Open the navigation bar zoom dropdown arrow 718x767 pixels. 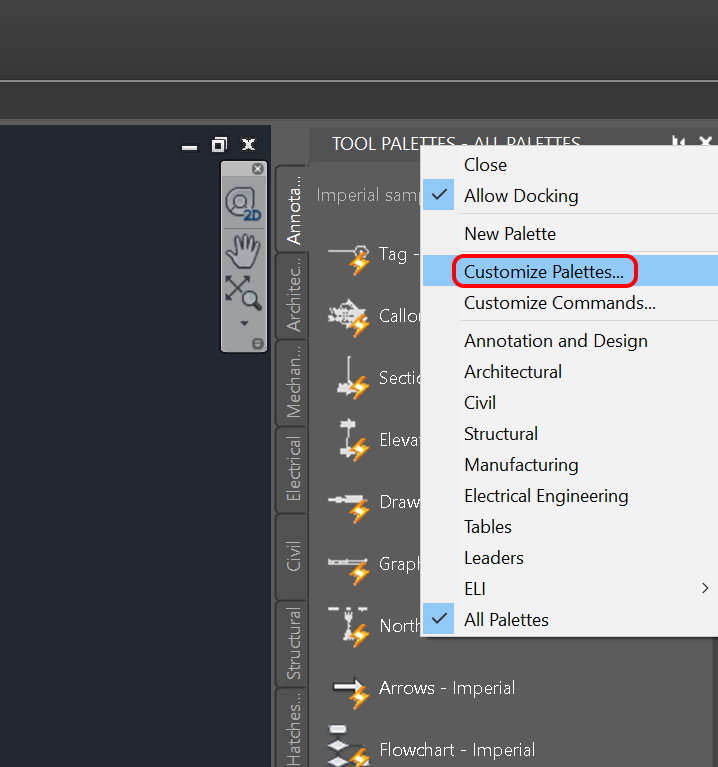242,323
